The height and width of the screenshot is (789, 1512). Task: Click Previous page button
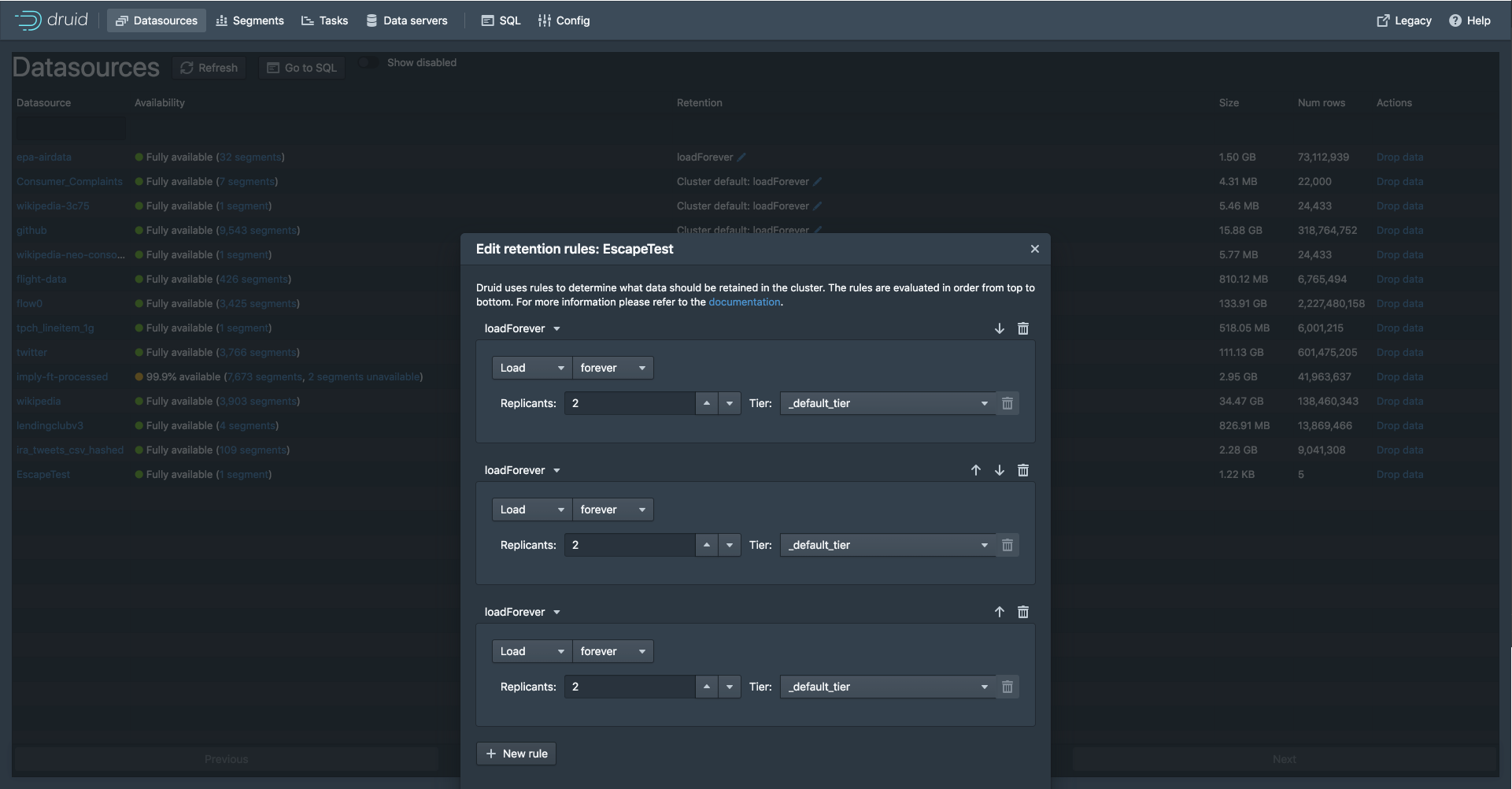click(x=227, y=759)
